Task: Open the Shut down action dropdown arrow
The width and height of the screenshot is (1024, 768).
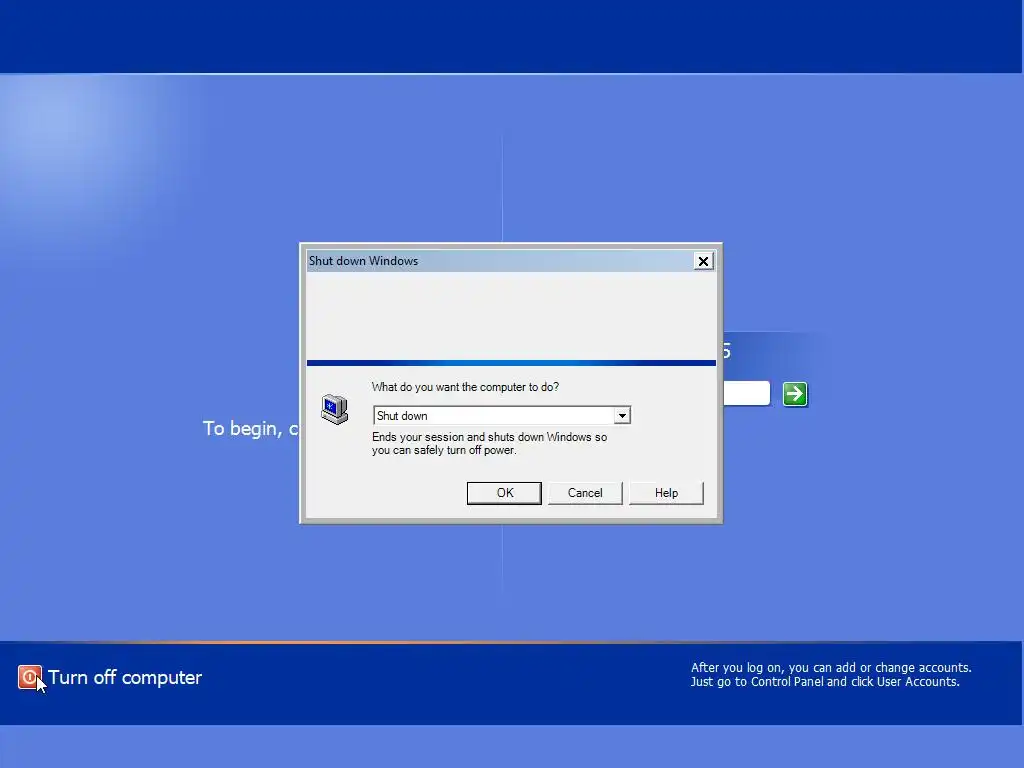Action: point(622,415)
